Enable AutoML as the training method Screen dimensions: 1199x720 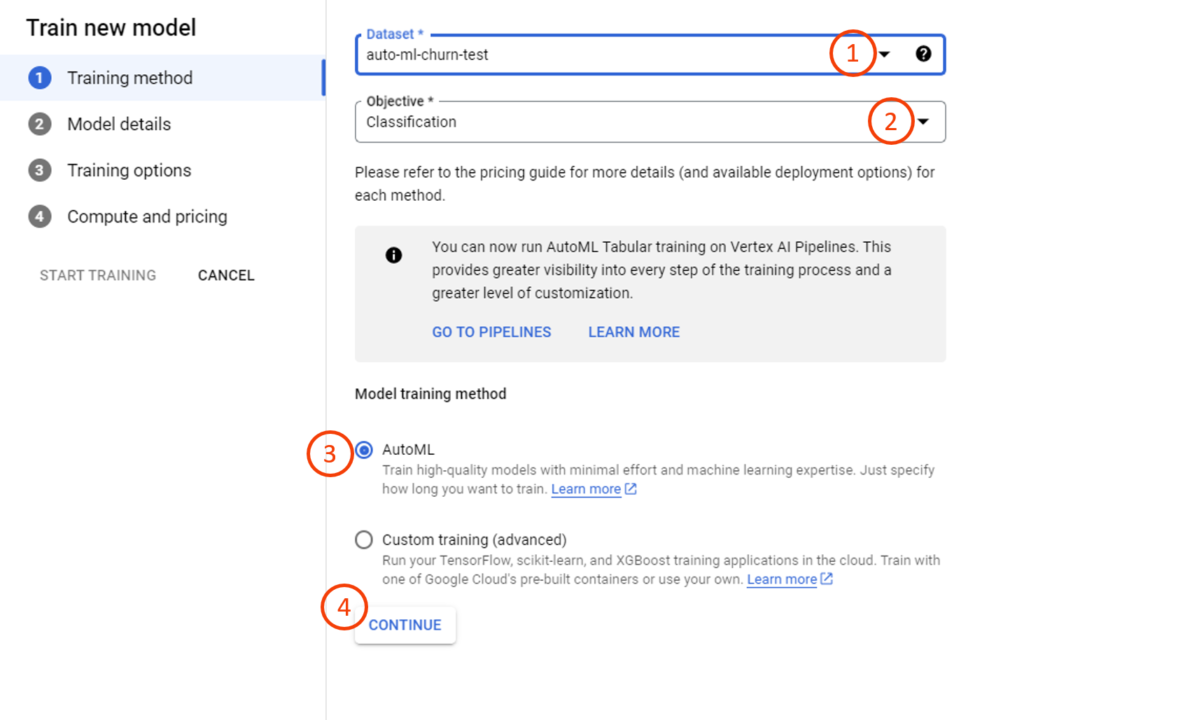click(x=364, y=449)
